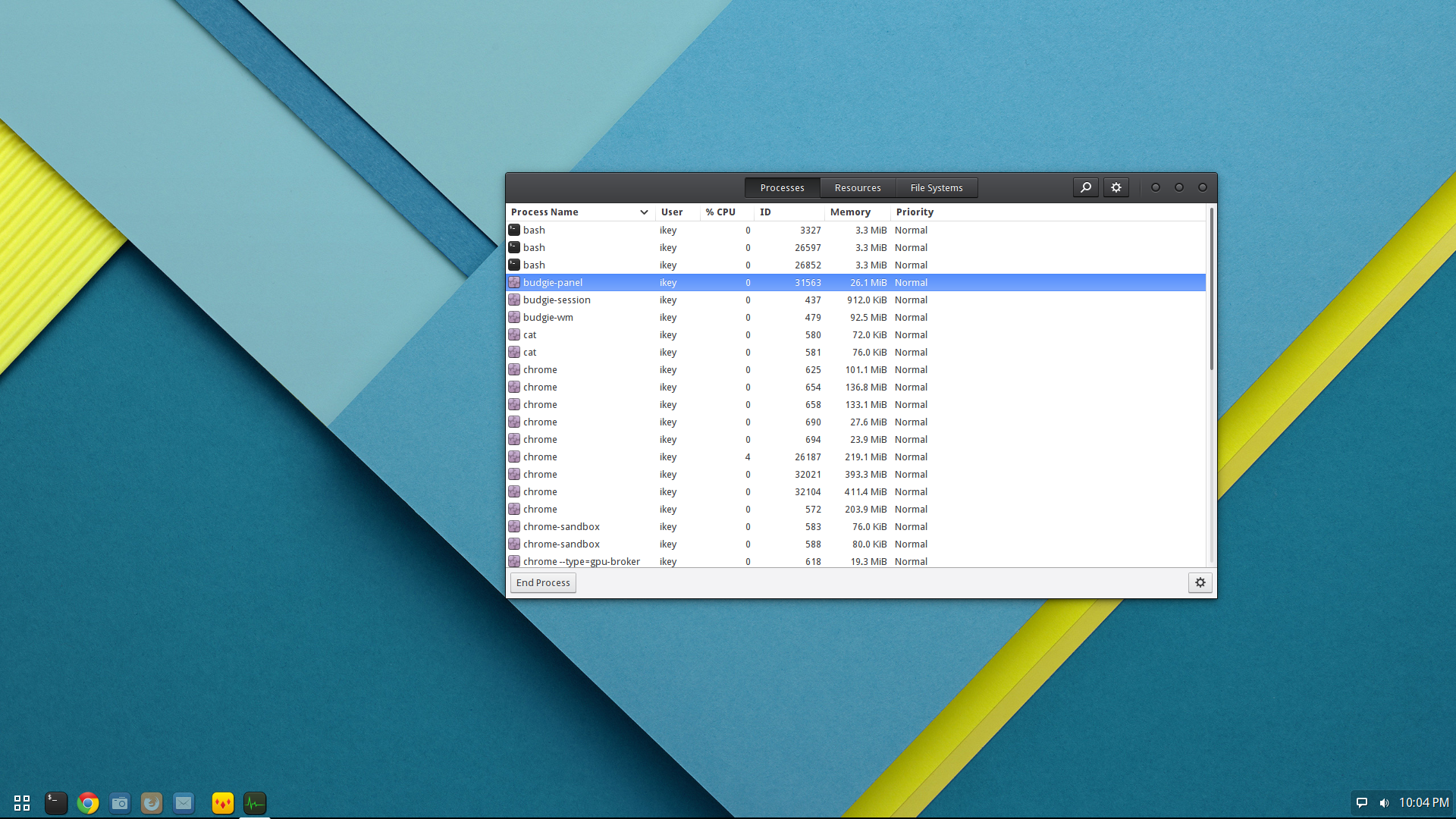Select the chrome process with ID 658

[855, 404]
